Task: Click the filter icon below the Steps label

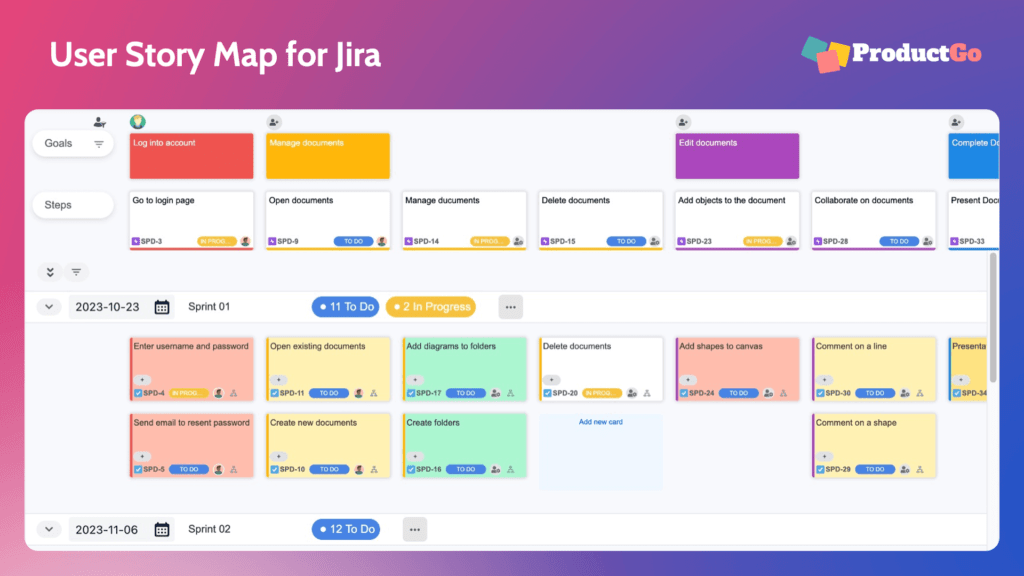Action: pyautogui.click(x=76, y=272)
